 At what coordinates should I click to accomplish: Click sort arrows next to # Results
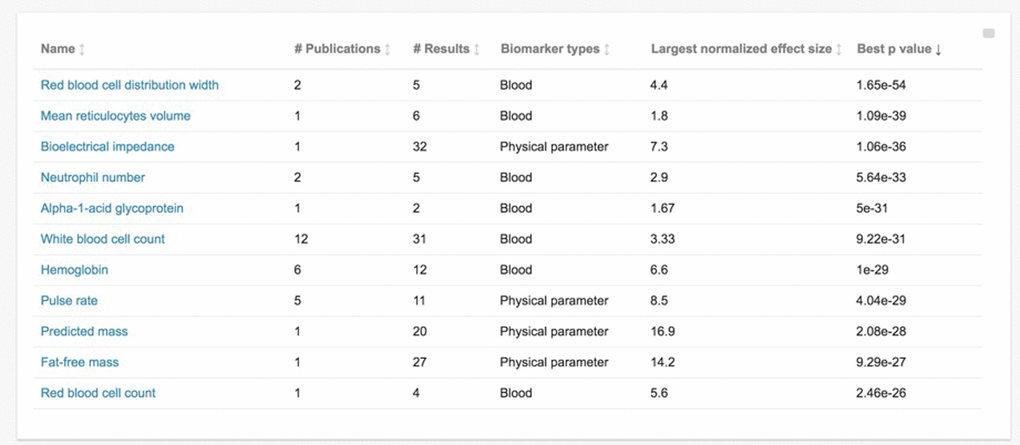point(477,50)
